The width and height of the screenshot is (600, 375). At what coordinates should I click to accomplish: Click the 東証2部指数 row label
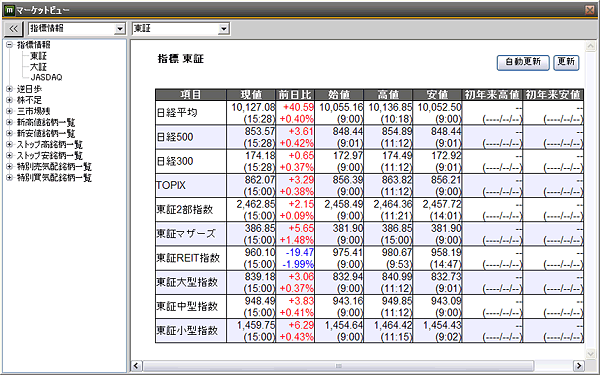(x=185, y=209)
